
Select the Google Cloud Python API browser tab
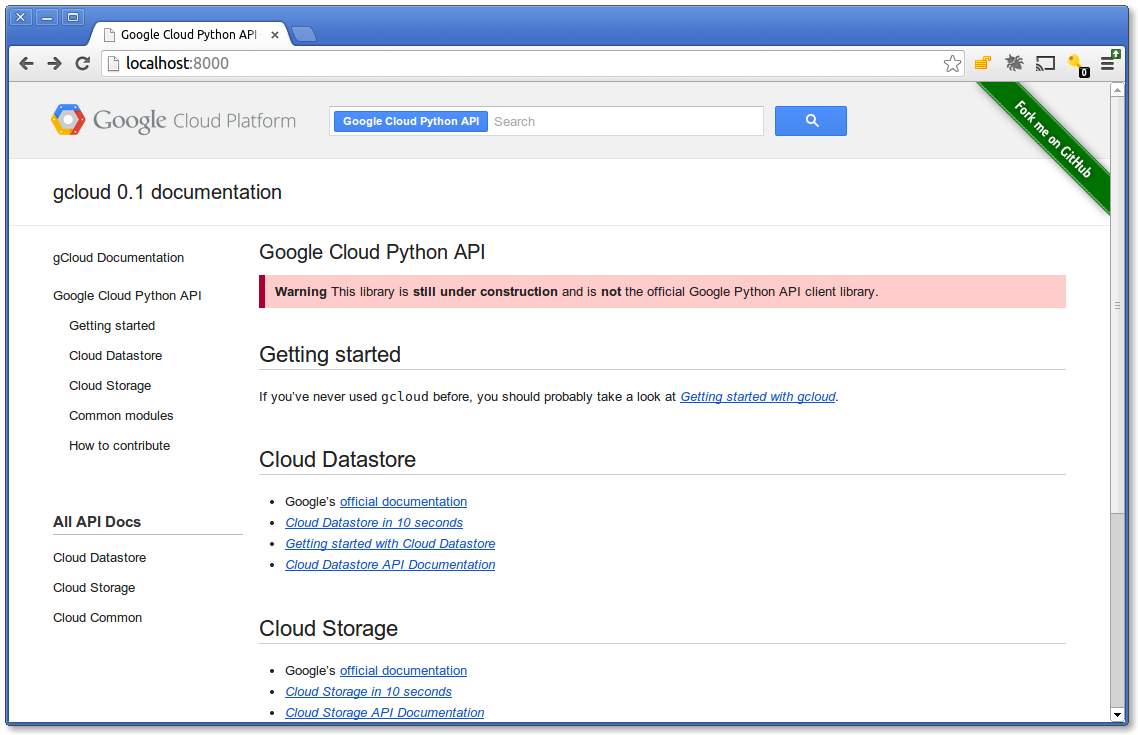(190, 34)
